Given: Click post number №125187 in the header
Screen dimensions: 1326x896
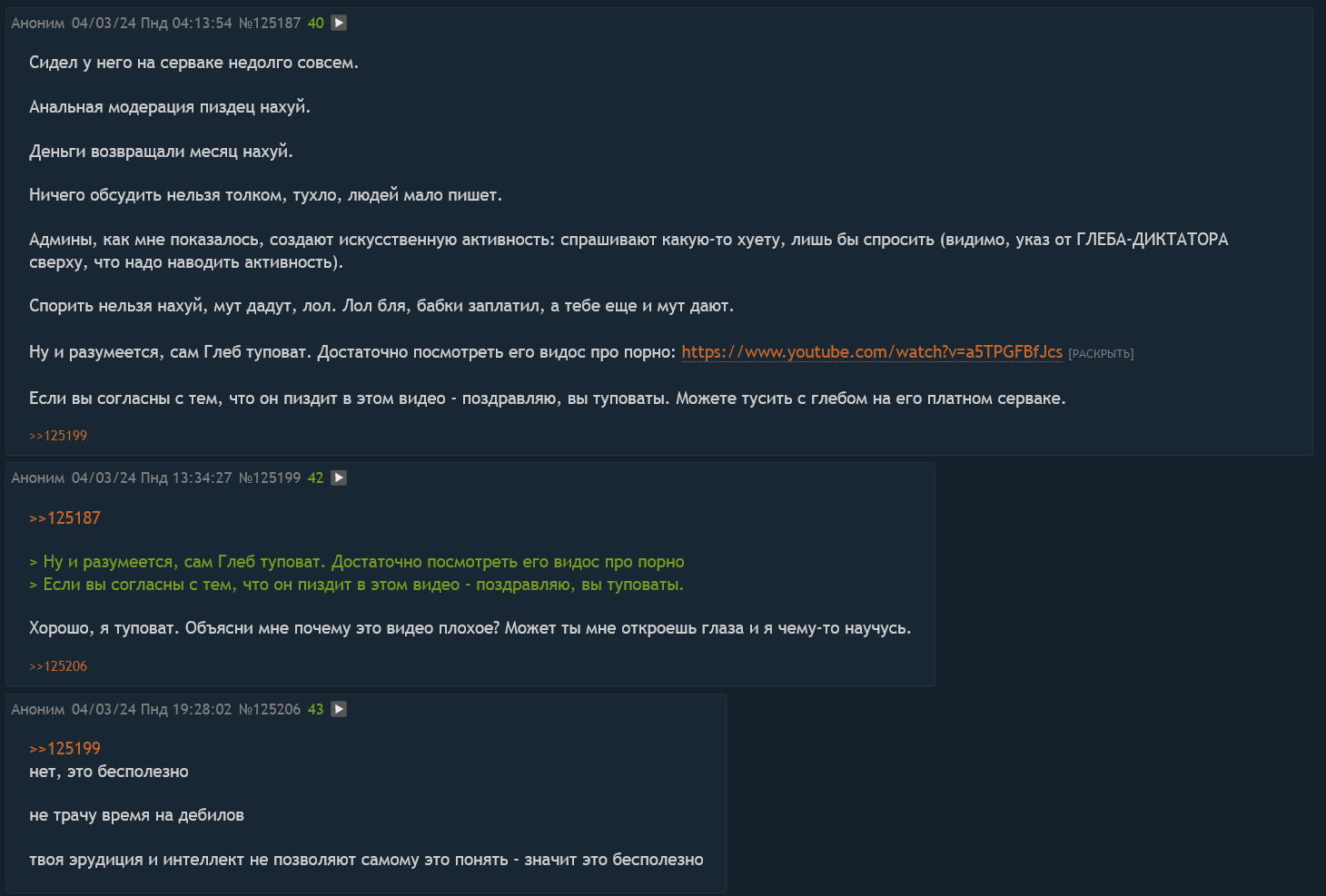Looking at the screenshot, I should 270,24.
